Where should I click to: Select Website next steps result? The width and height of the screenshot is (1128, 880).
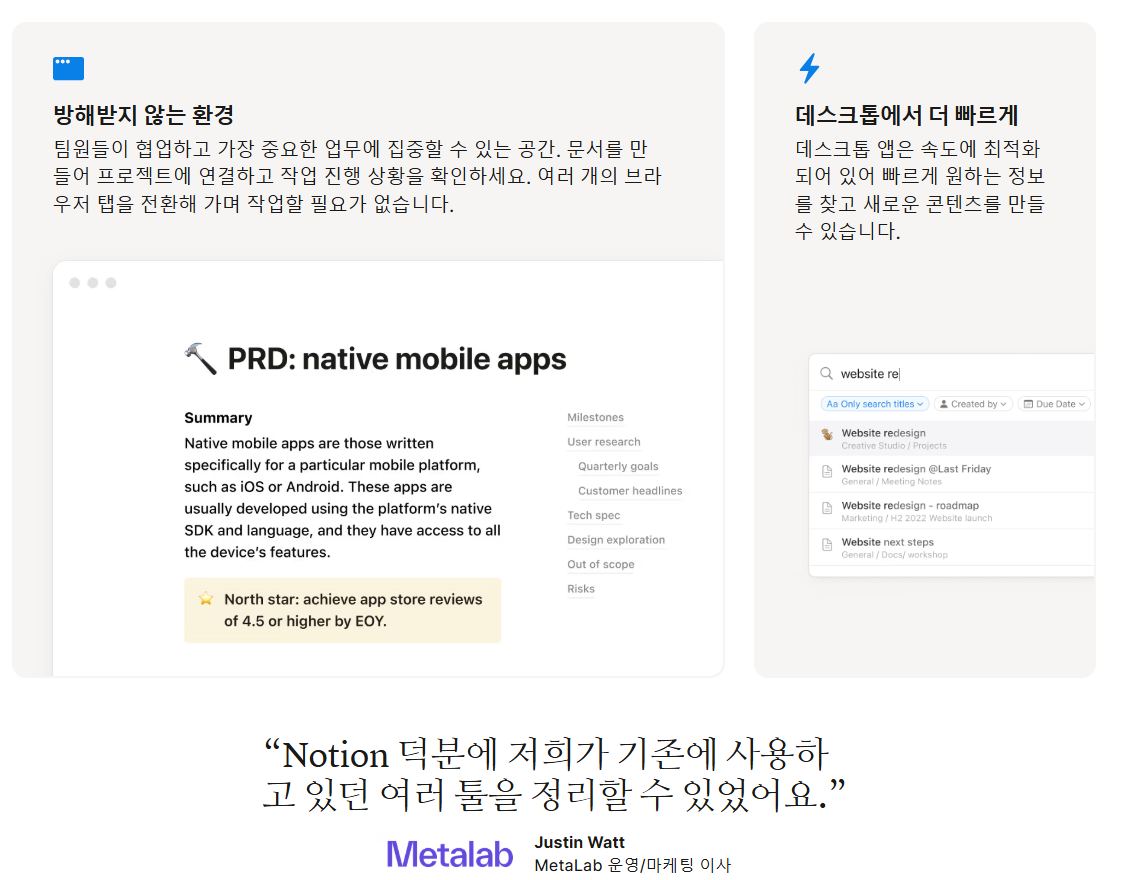coord(952,548)
